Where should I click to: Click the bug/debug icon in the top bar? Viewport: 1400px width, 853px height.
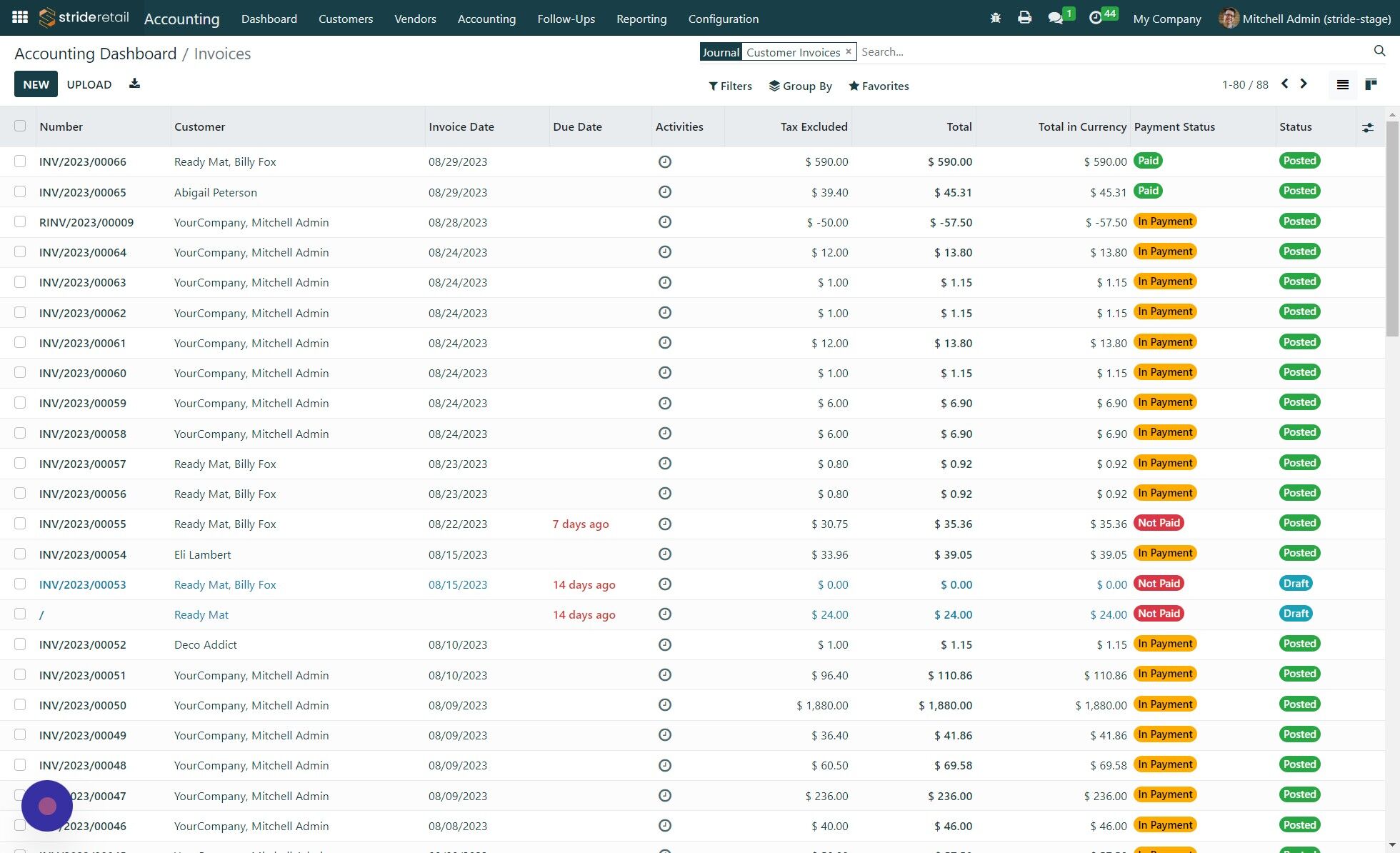coord(995,19)
